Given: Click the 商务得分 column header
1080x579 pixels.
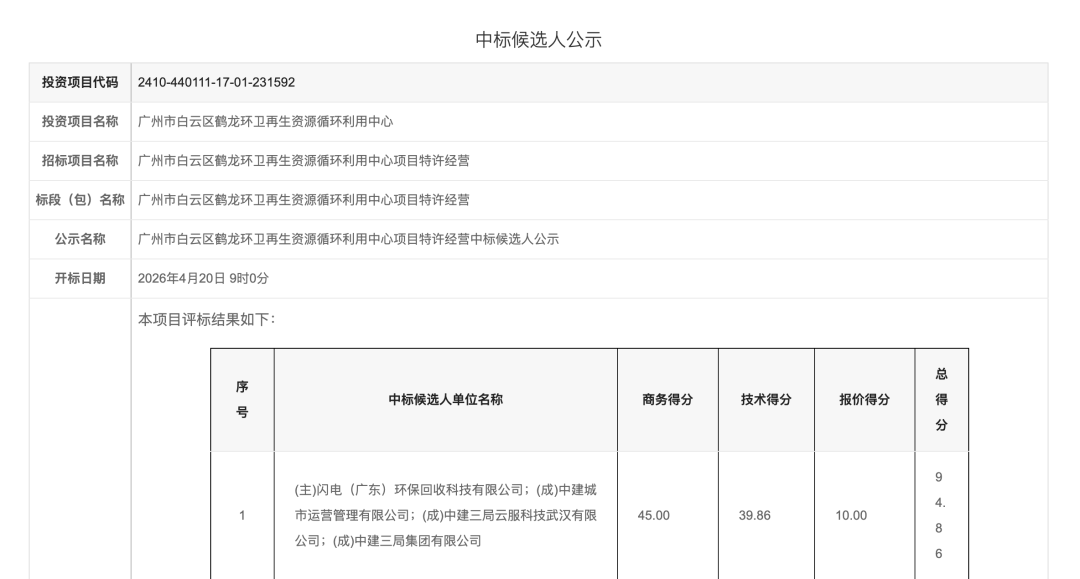Looking at the screenshot, I should (x=667, y=399).
